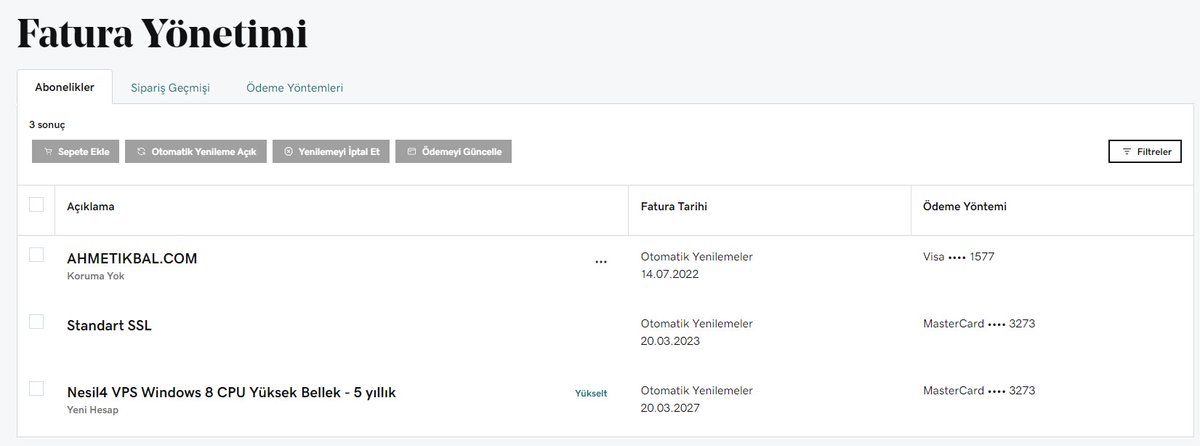Open the Ödeme Yöntemleri tab

[295, 88]
